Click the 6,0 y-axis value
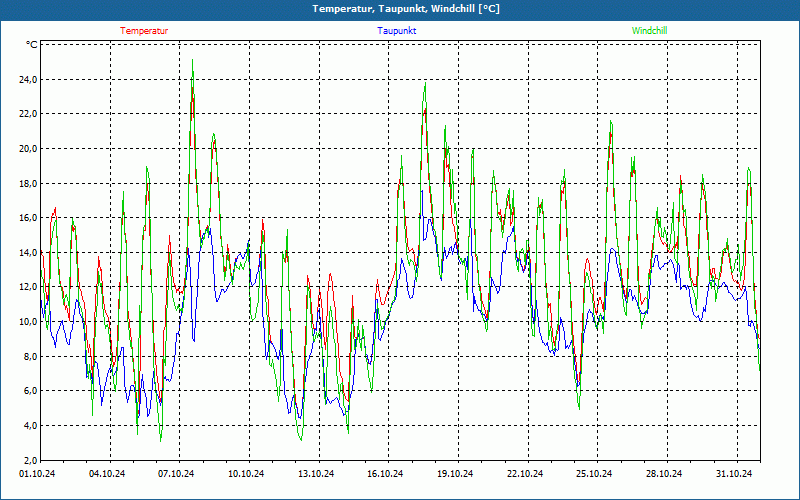 pyautogui.click(x=31, y=391)
